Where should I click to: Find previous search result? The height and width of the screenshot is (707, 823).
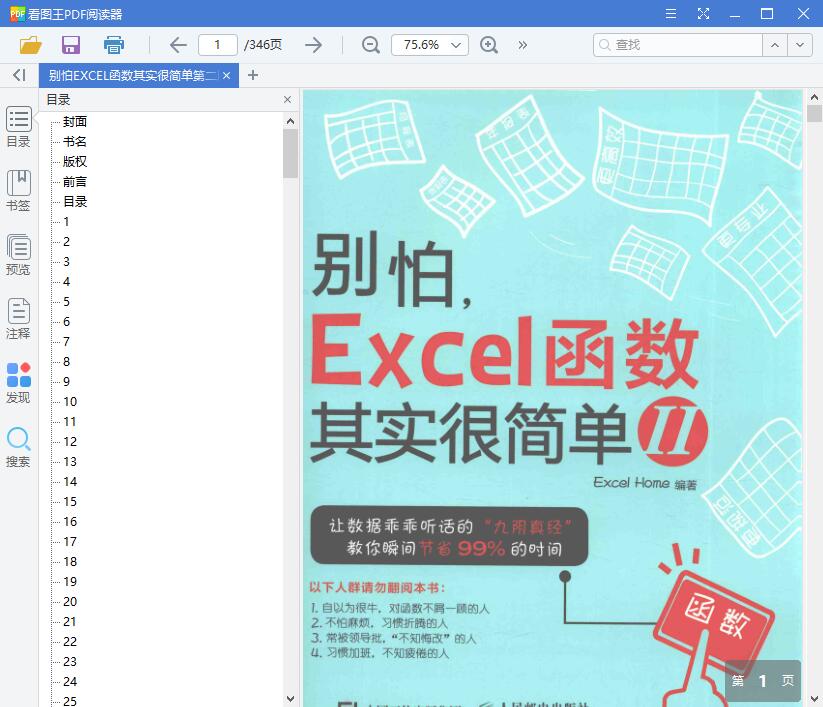775,45
